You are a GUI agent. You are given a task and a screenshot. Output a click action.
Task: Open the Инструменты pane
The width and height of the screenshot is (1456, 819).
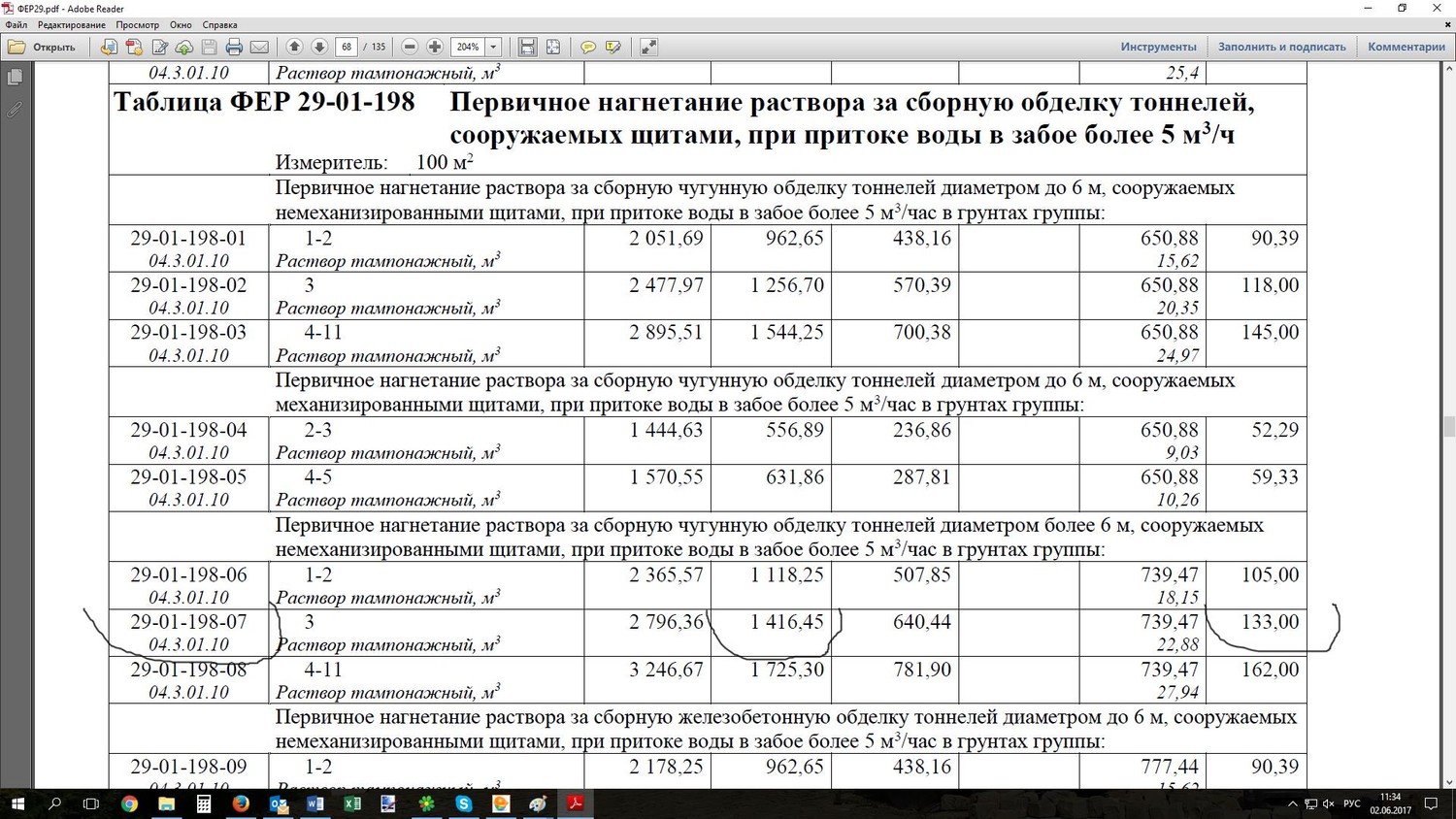point(1158,47)
